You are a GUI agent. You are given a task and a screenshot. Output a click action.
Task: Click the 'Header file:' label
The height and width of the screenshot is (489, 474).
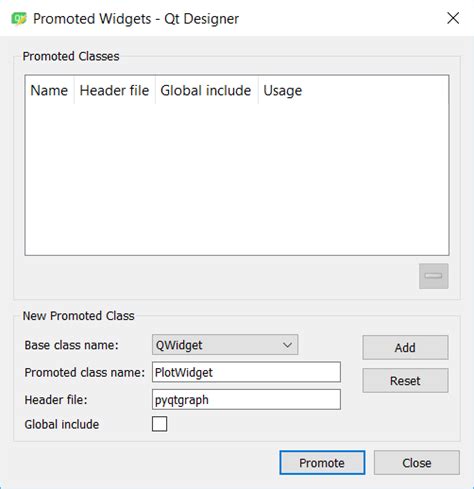coord(56,400)
